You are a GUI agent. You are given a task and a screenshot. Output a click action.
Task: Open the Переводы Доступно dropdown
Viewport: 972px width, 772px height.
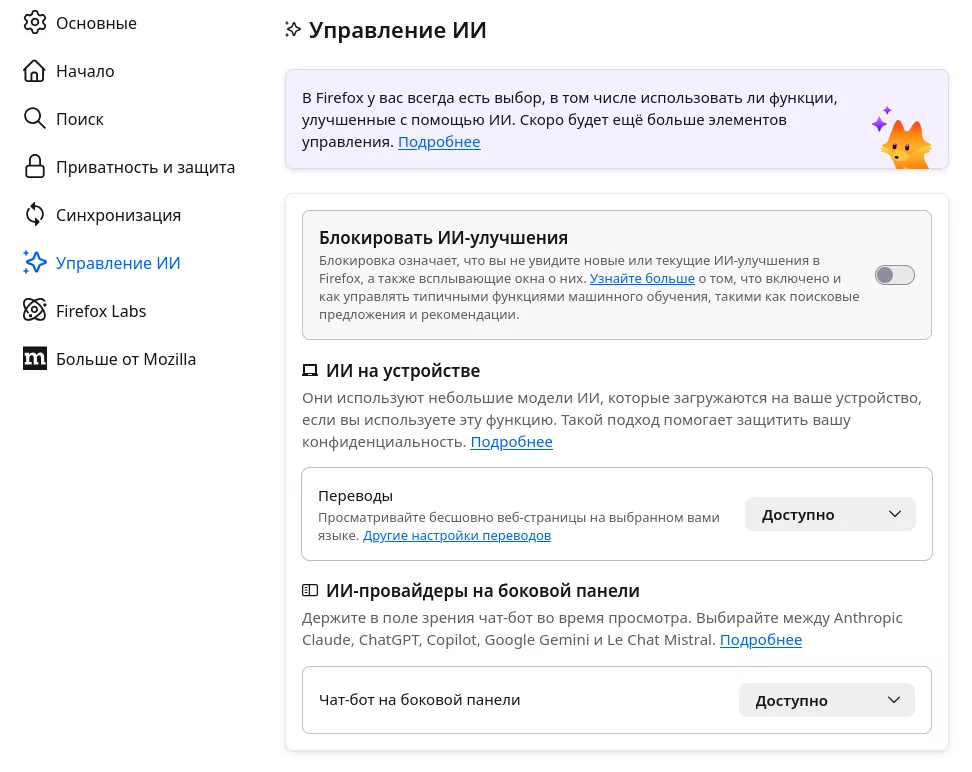(x=830, y=515)
